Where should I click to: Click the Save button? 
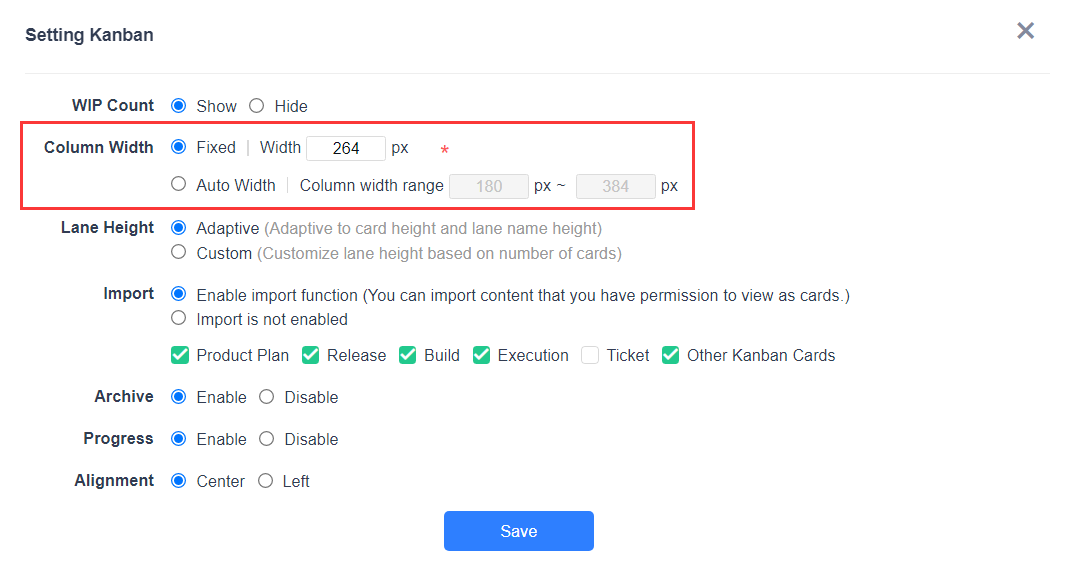coord(518,531)
